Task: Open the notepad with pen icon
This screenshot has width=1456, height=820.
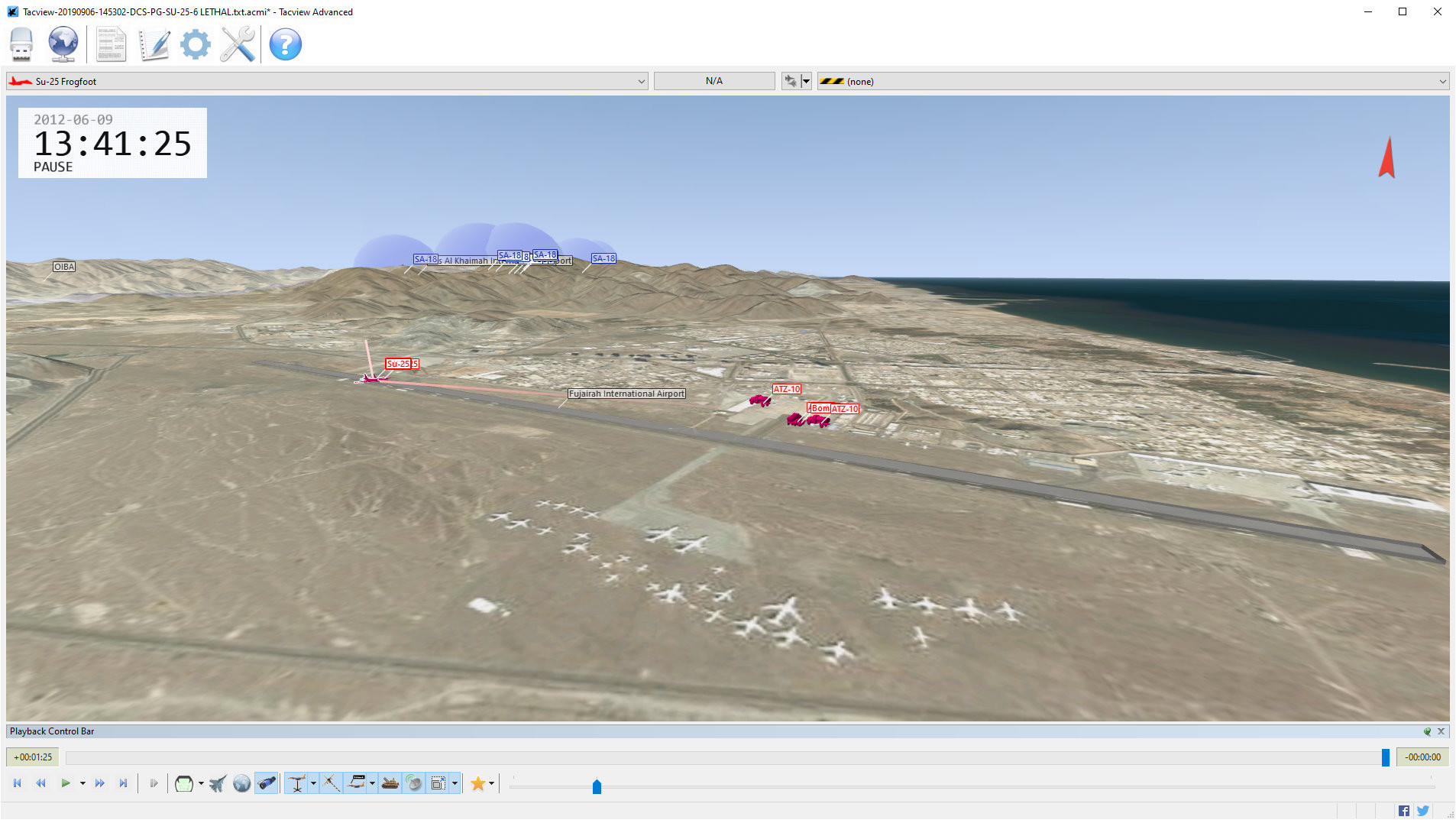Action: (x=154, y=44)
